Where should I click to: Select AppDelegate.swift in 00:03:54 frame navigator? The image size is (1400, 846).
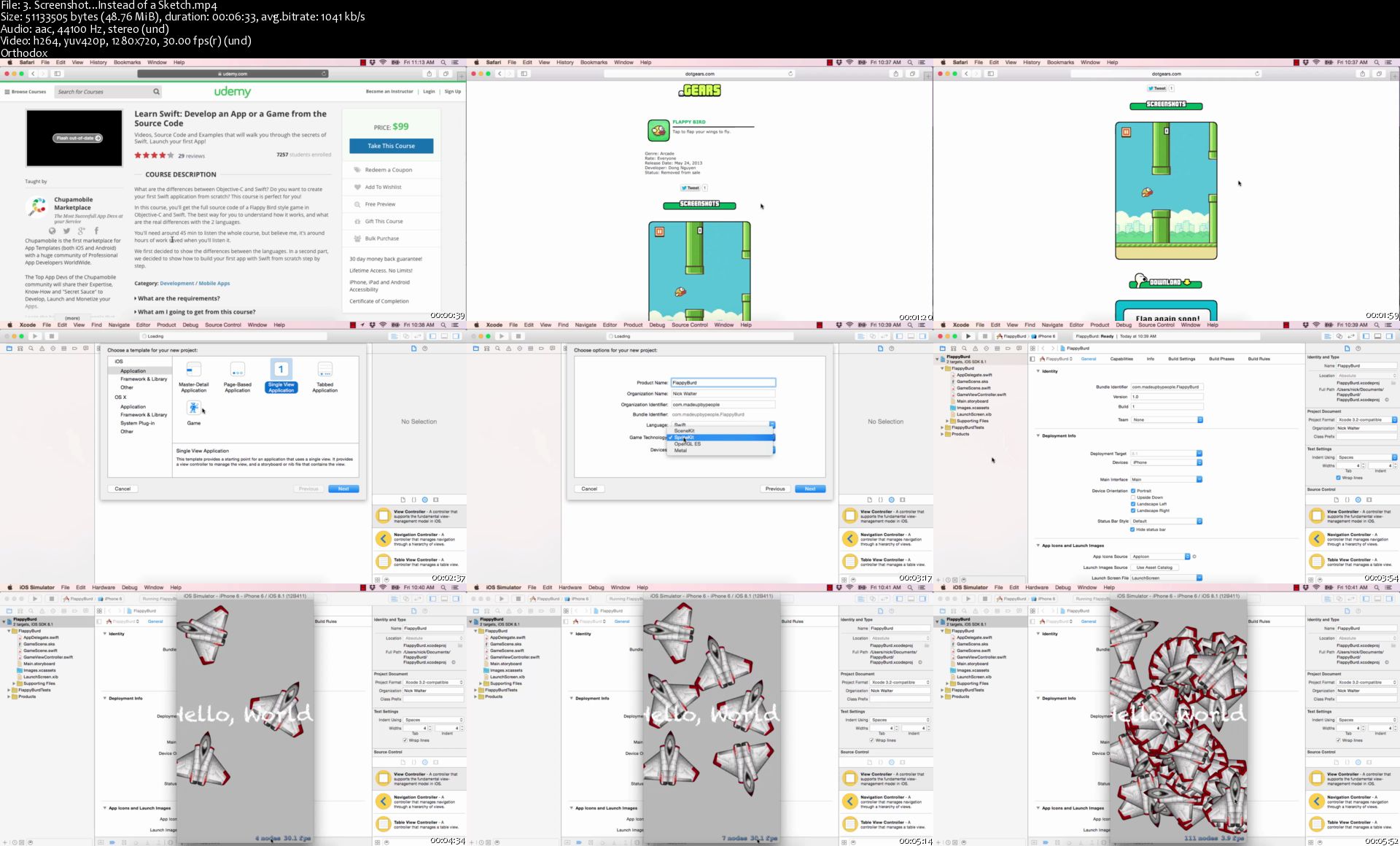pyautogui.click(x=974, y=375)
